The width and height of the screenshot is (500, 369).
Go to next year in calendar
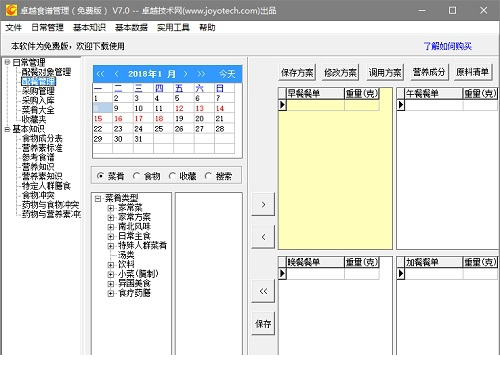click(x=201, y=74)
